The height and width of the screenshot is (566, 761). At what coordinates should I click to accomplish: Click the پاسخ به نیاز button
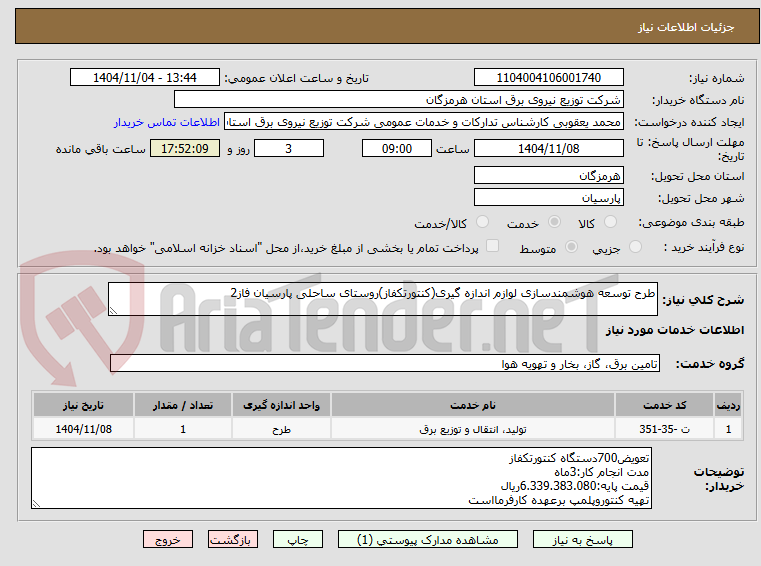tap(582, 539)
